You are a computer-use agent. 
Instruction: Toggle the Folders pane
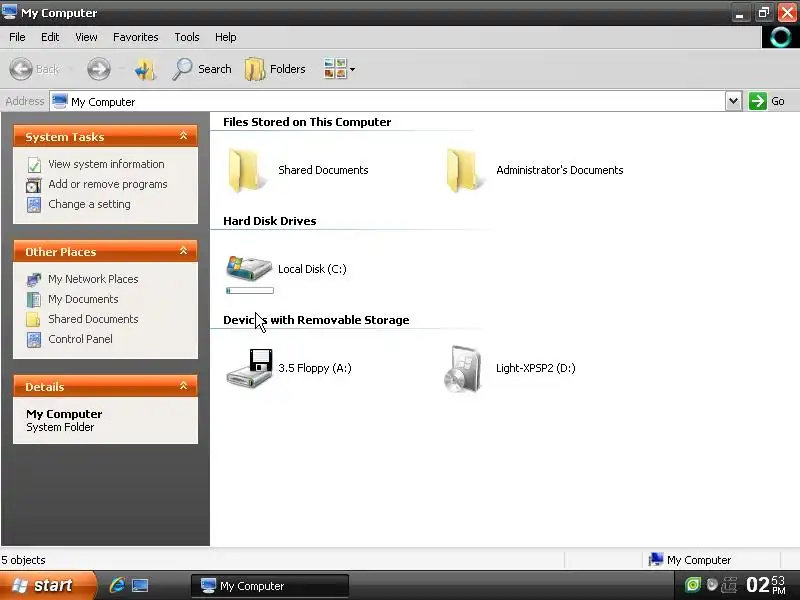click(x=275, y=69)
